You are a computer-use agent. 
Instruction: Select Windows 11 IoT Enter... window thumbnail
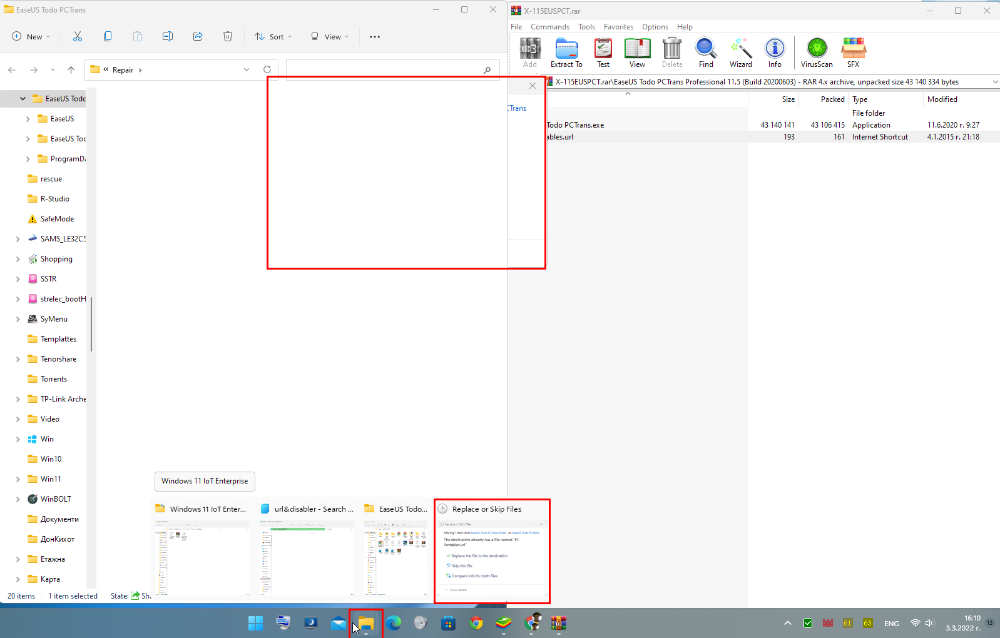201,551
